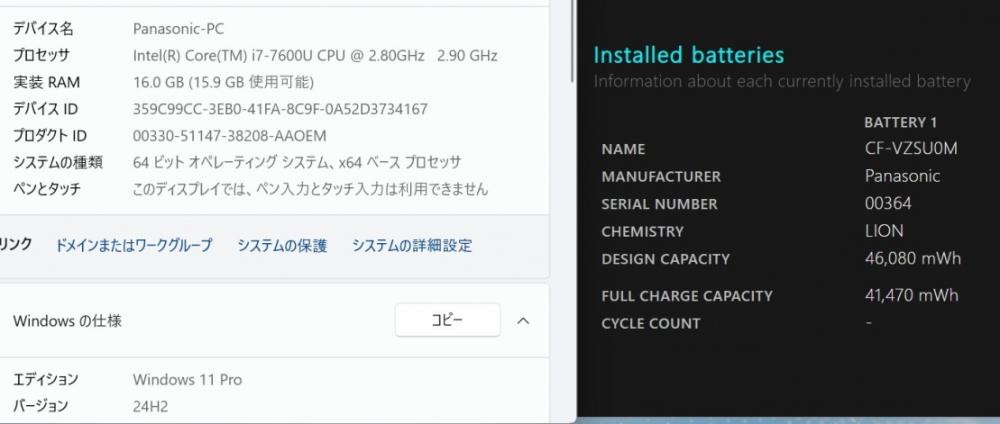Click the Installed batteries heading
This screenshot has height=424, width=1000.
(x=689, y=55)
